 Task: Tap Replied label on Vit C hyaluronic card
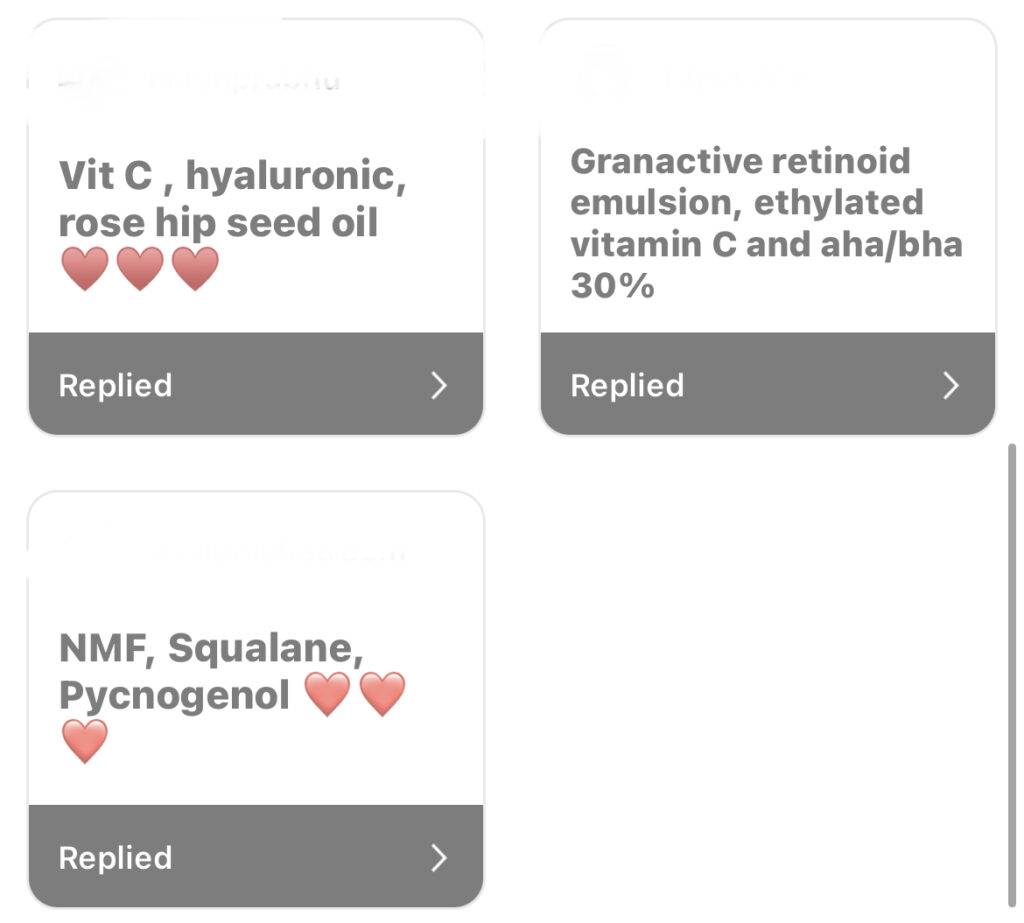116,385
